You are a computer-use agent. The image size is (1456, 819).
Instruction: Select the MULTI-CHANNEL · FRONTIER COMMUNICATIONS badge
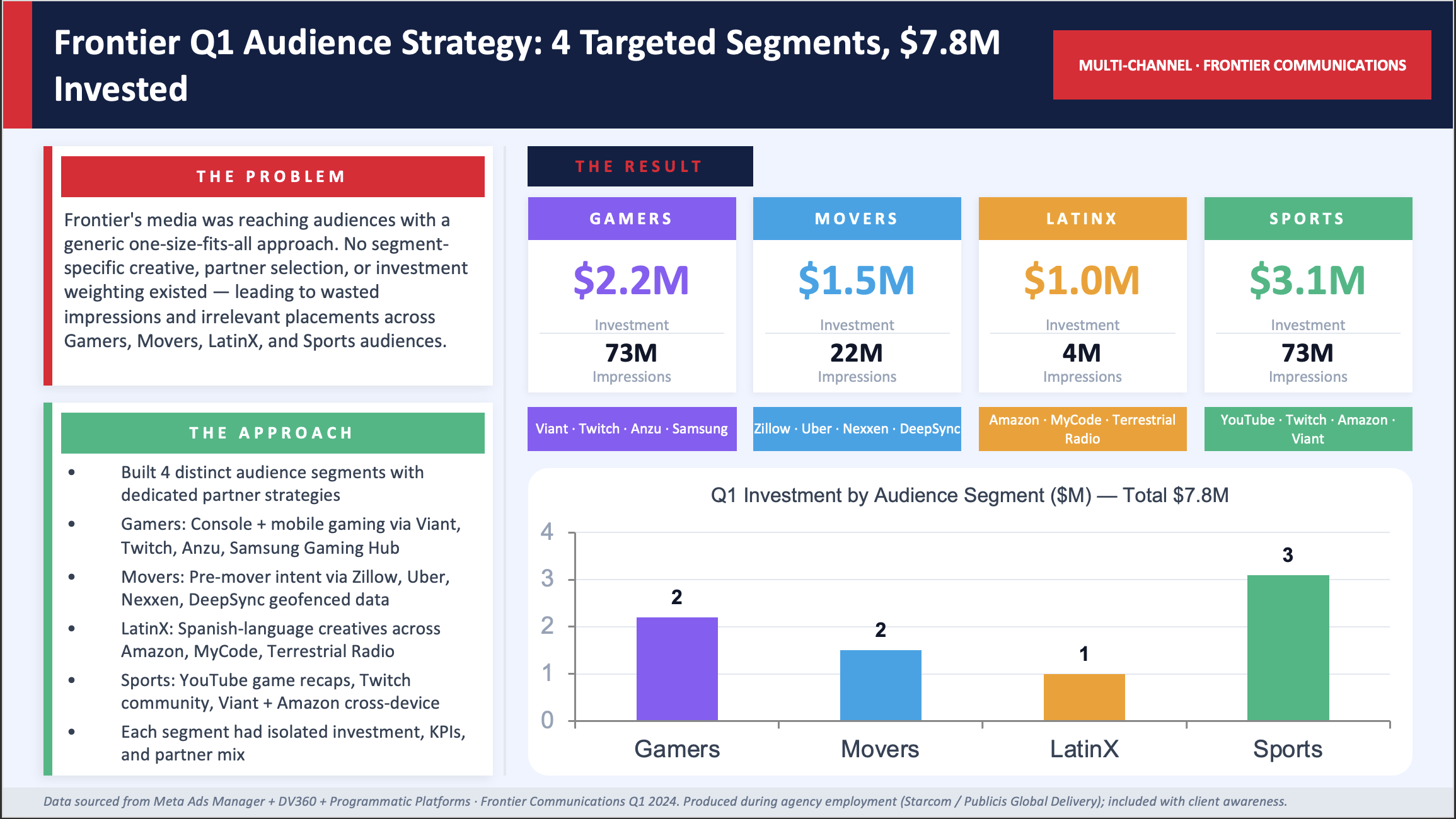(x=1242, y=65)
